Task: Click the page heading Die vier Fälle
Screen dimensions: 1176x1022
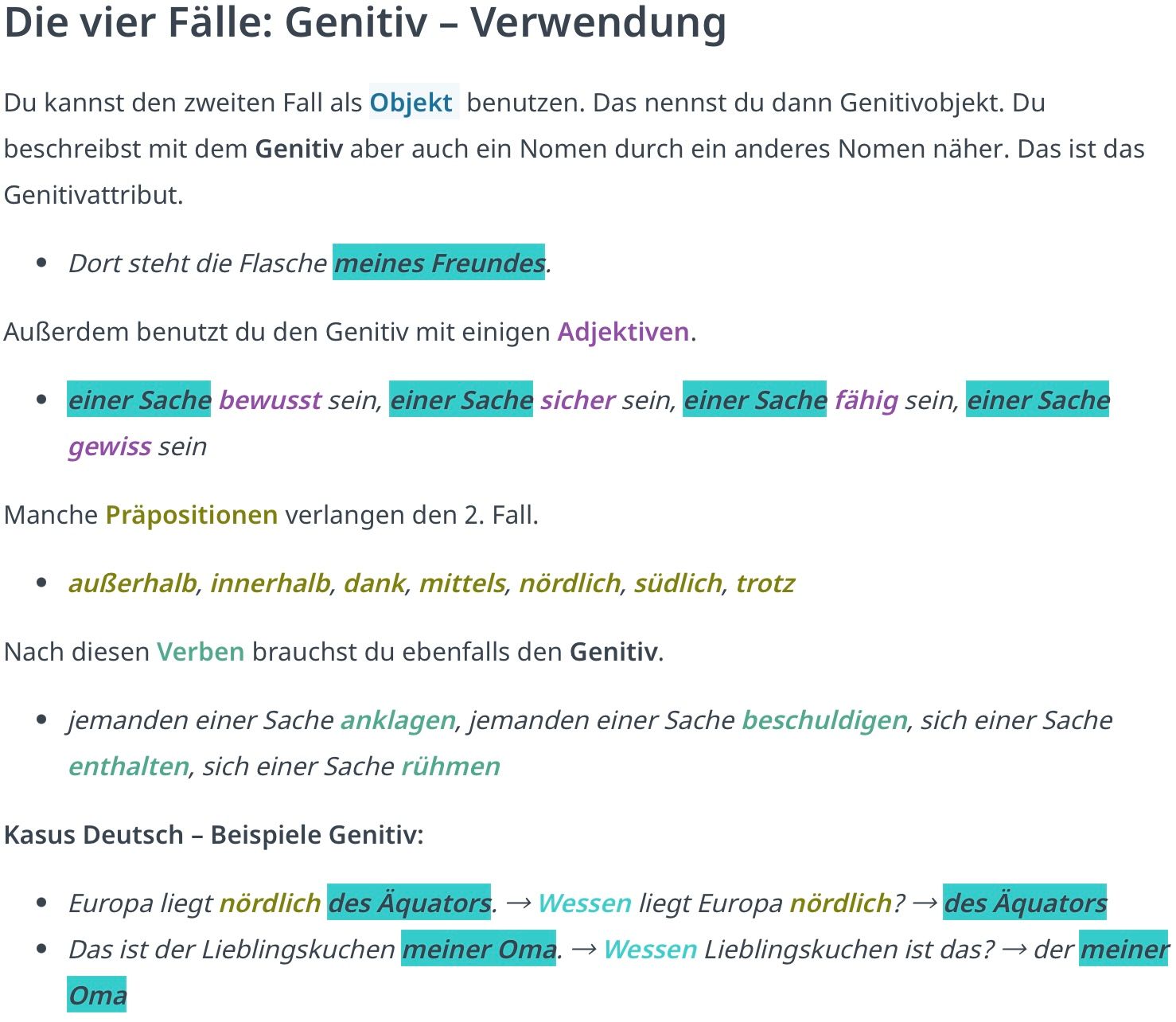Action: coord(365,22)
